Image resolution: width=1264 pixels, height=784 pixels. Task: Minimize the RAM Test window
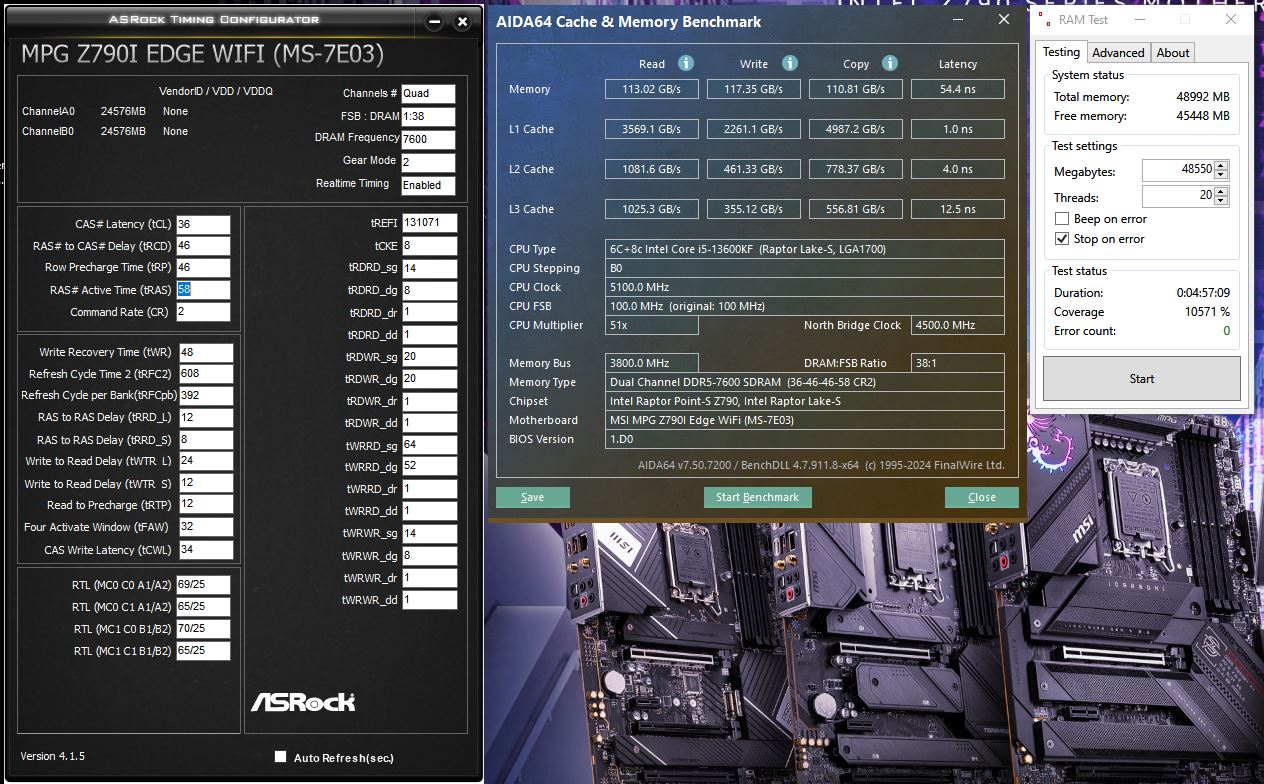[x=1139, y=19]
